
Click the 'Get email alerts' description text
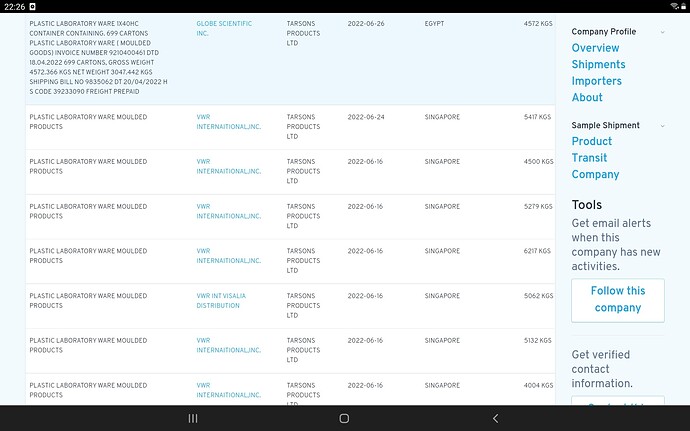[x=616, y=245]
